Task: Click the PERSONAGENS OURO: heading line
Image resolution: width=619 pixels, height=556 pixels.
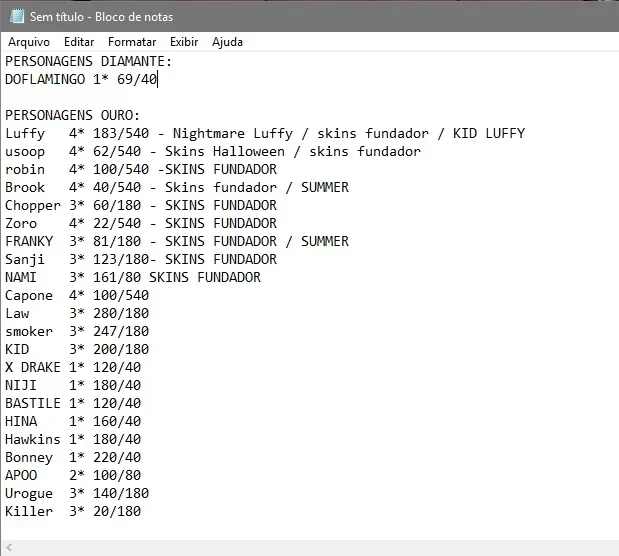Action: pyautogui.click(x=72, y=115)
